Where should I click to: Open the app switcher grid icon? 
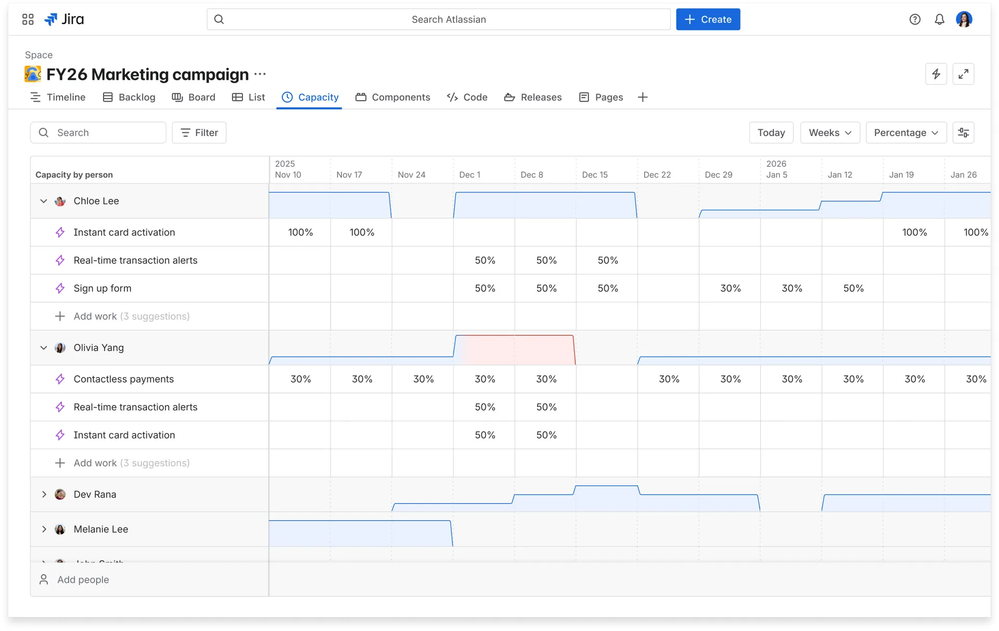coord(28,19)
